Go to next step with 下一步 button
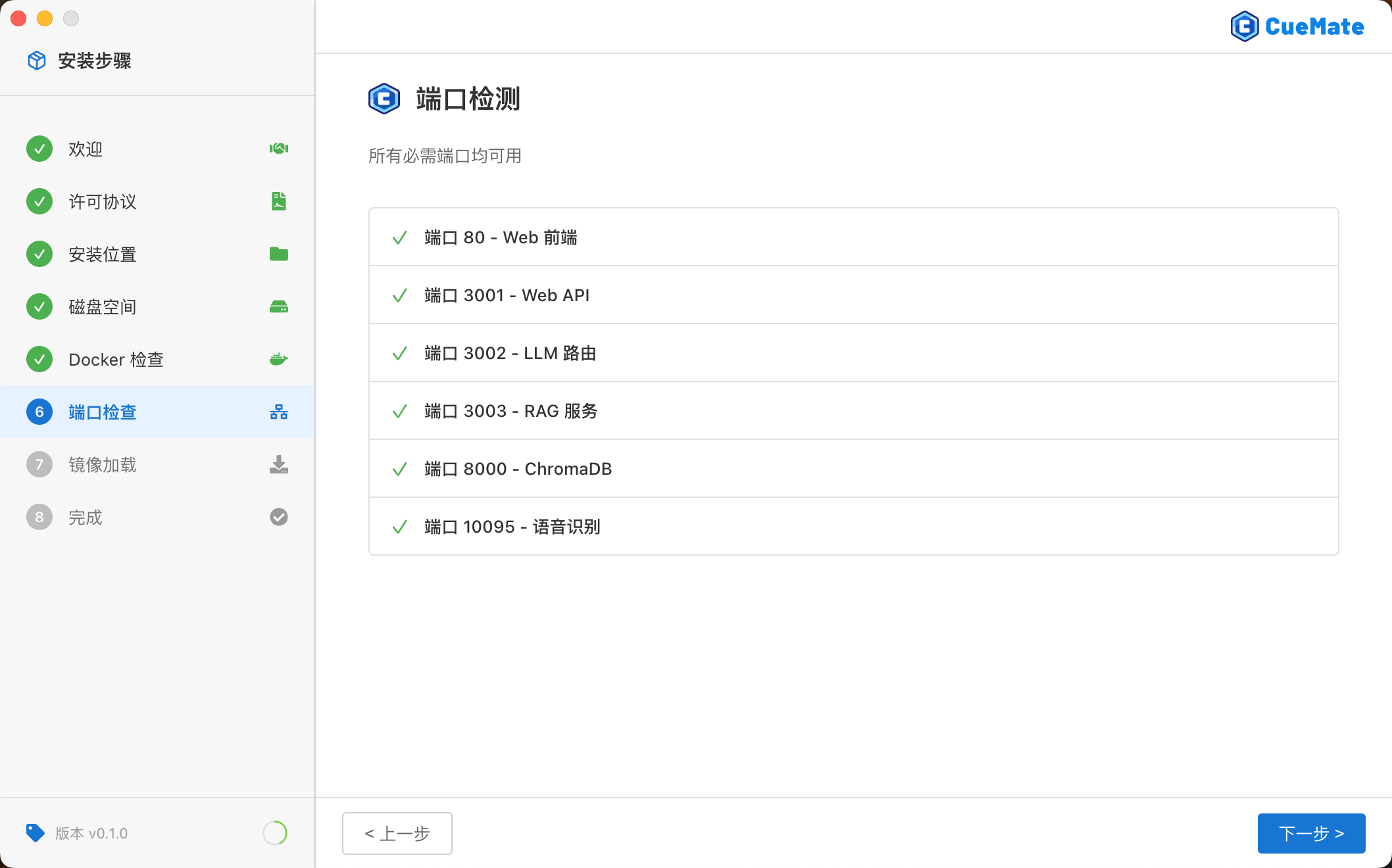 click(x=1311, y=833)
